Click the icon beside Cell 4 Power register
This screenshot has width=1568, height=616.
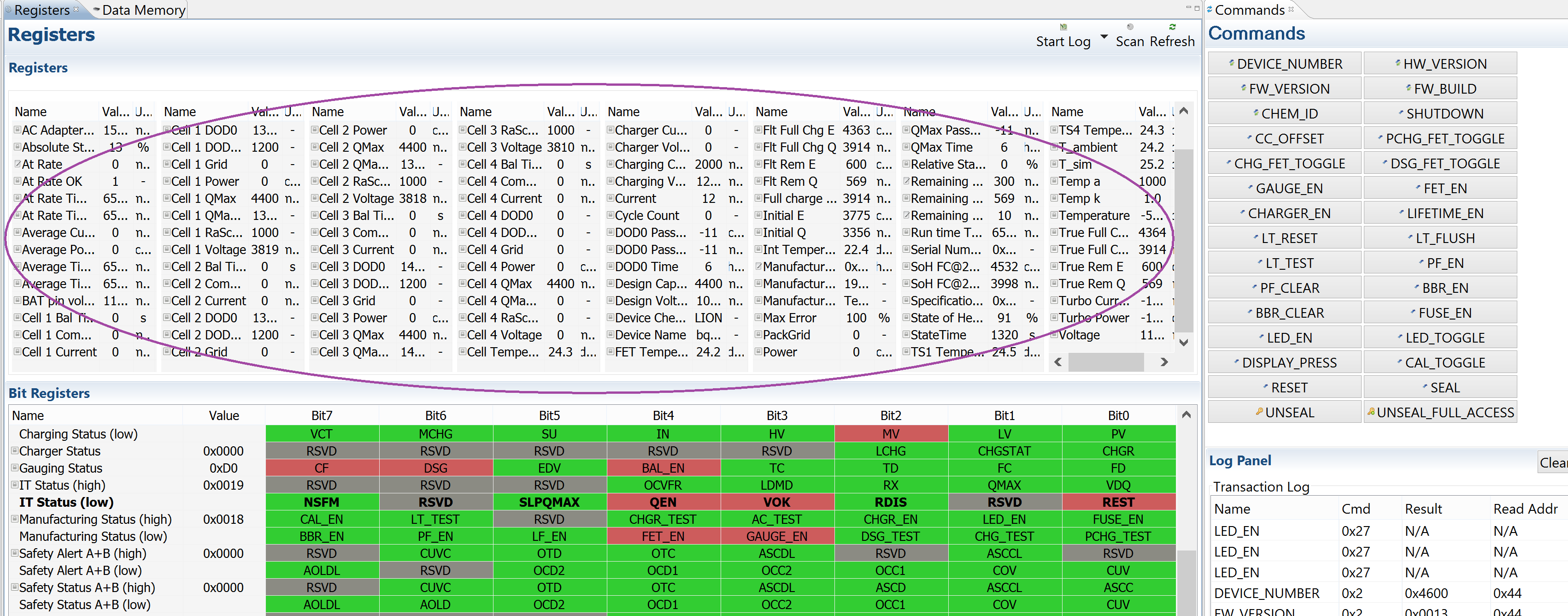point(463,266)
